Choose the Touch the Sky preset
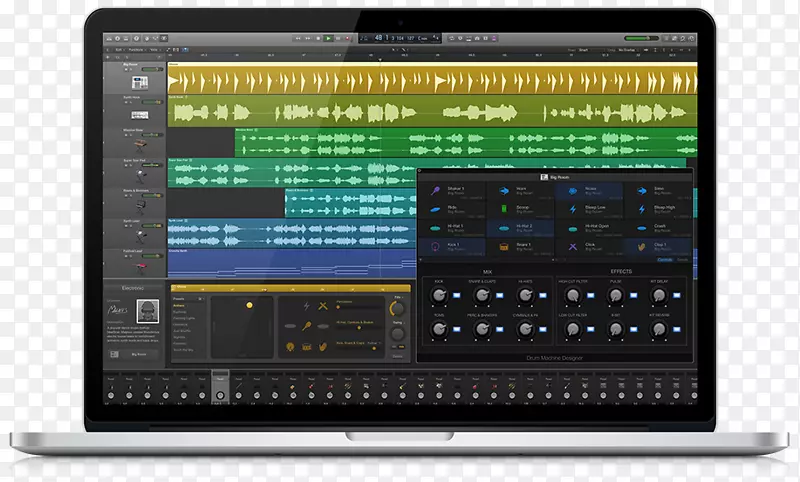The width and height of the screenshot is (800, 482). (x=184, y=350)
